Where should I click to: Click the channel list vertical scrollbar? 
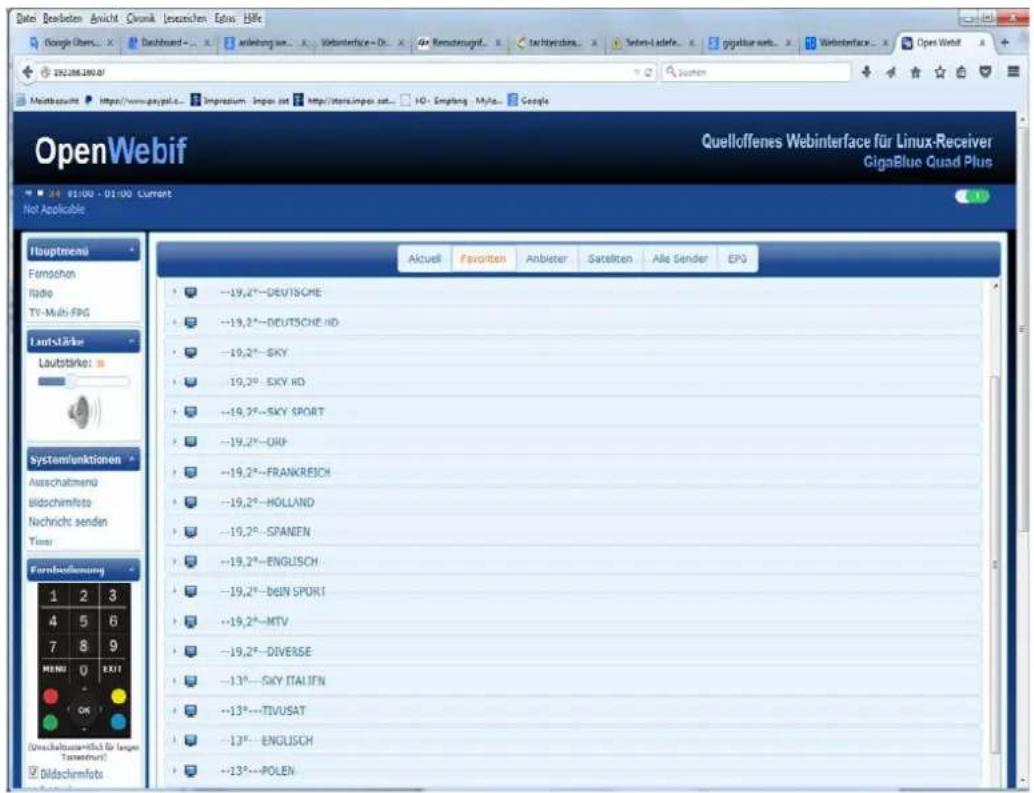click(995, 564)
